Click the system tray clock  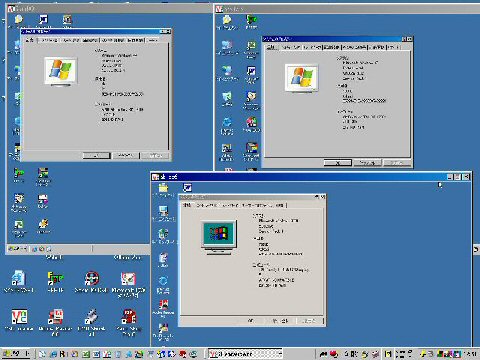pos(471,354)
